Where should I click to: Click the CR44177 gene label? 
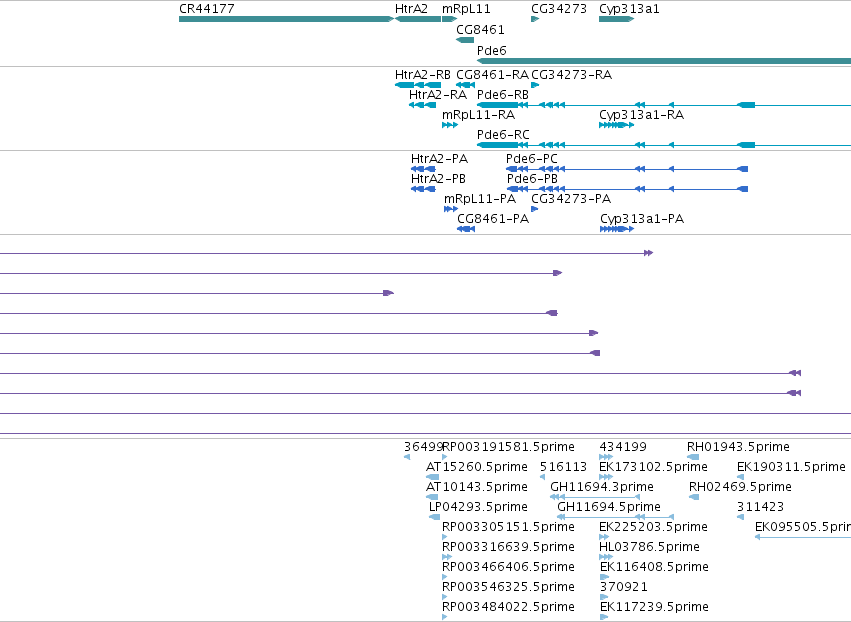207,9
